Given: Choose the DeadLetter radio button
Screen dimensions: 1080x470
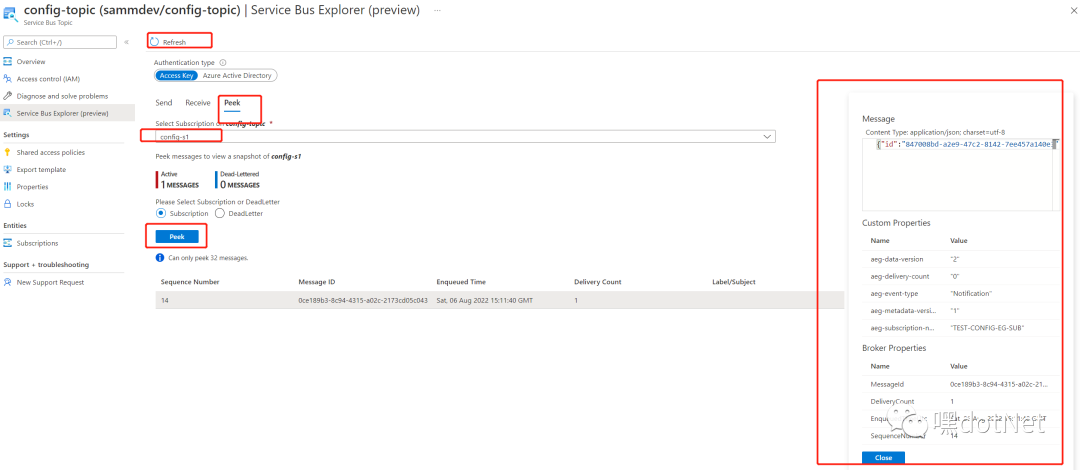Looking at the screenshot, I should point(220,214).
